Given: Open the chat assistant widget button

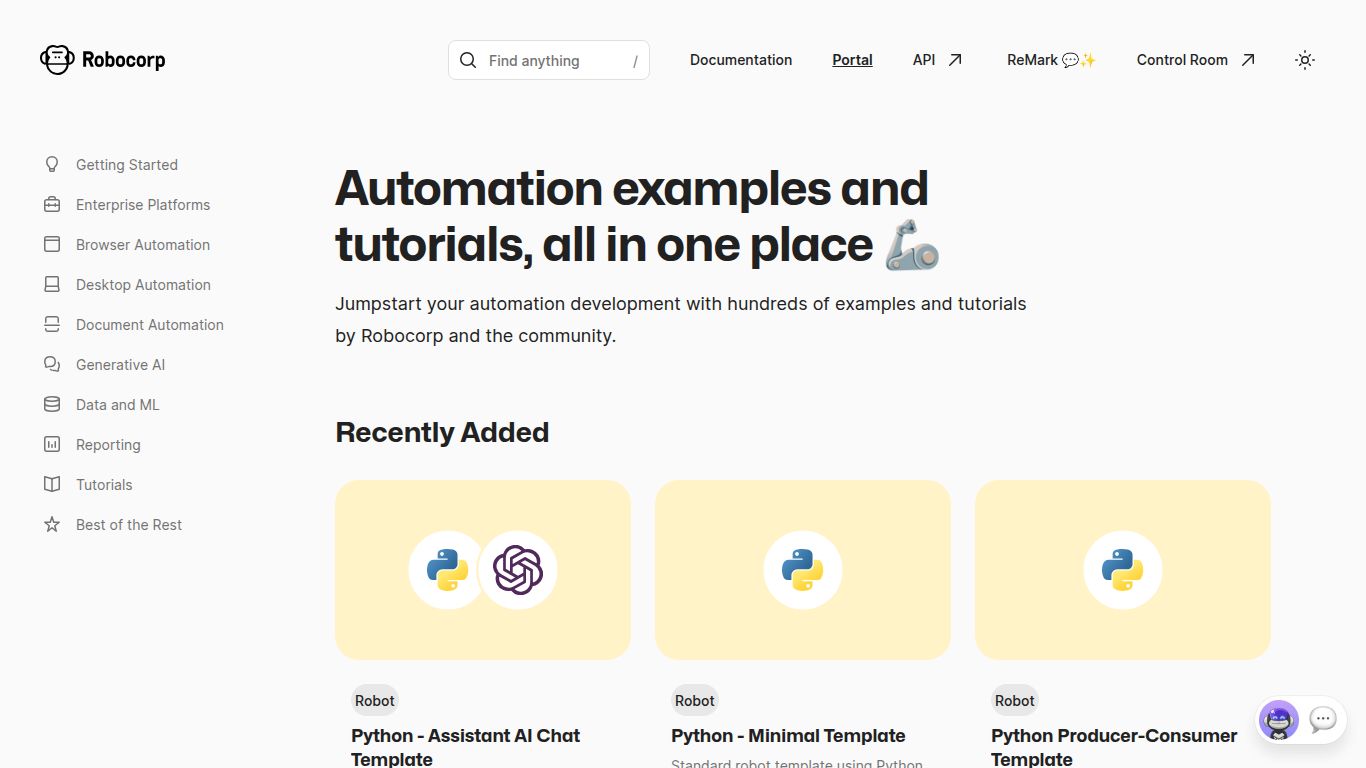Looking at the screenshot, I should (1322, 720).
